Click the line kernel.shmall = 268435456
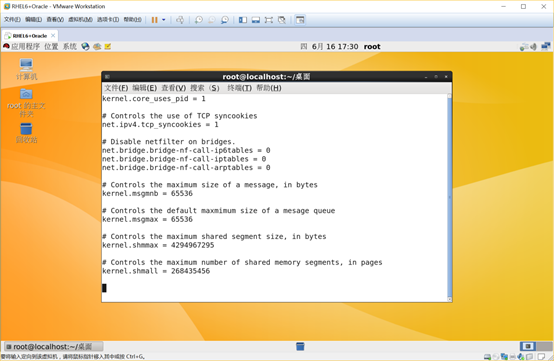The height and width of the screenshot is (361, 554). (x=156, y=271)
